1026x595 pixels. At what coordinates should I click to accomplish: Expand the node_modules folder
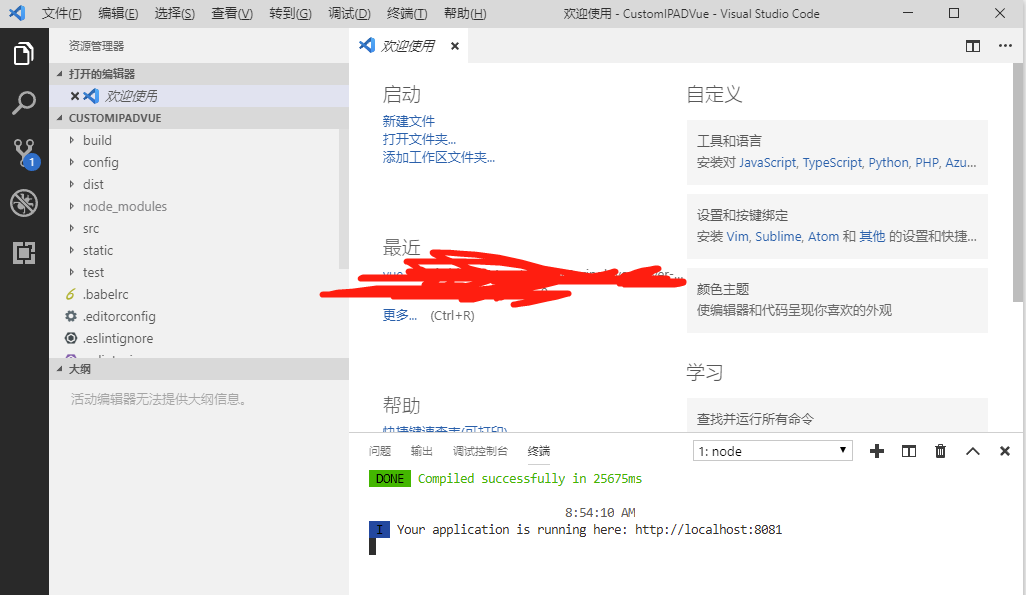click(72, 206)
